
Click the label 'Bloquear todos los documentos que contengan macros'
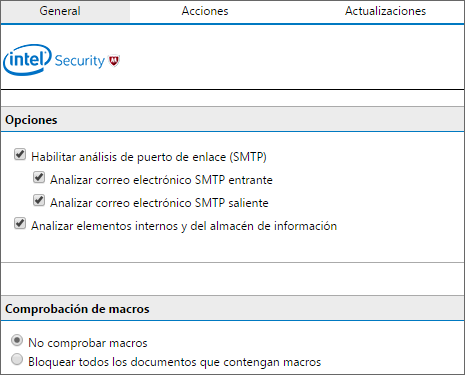[x=175, y=362]
